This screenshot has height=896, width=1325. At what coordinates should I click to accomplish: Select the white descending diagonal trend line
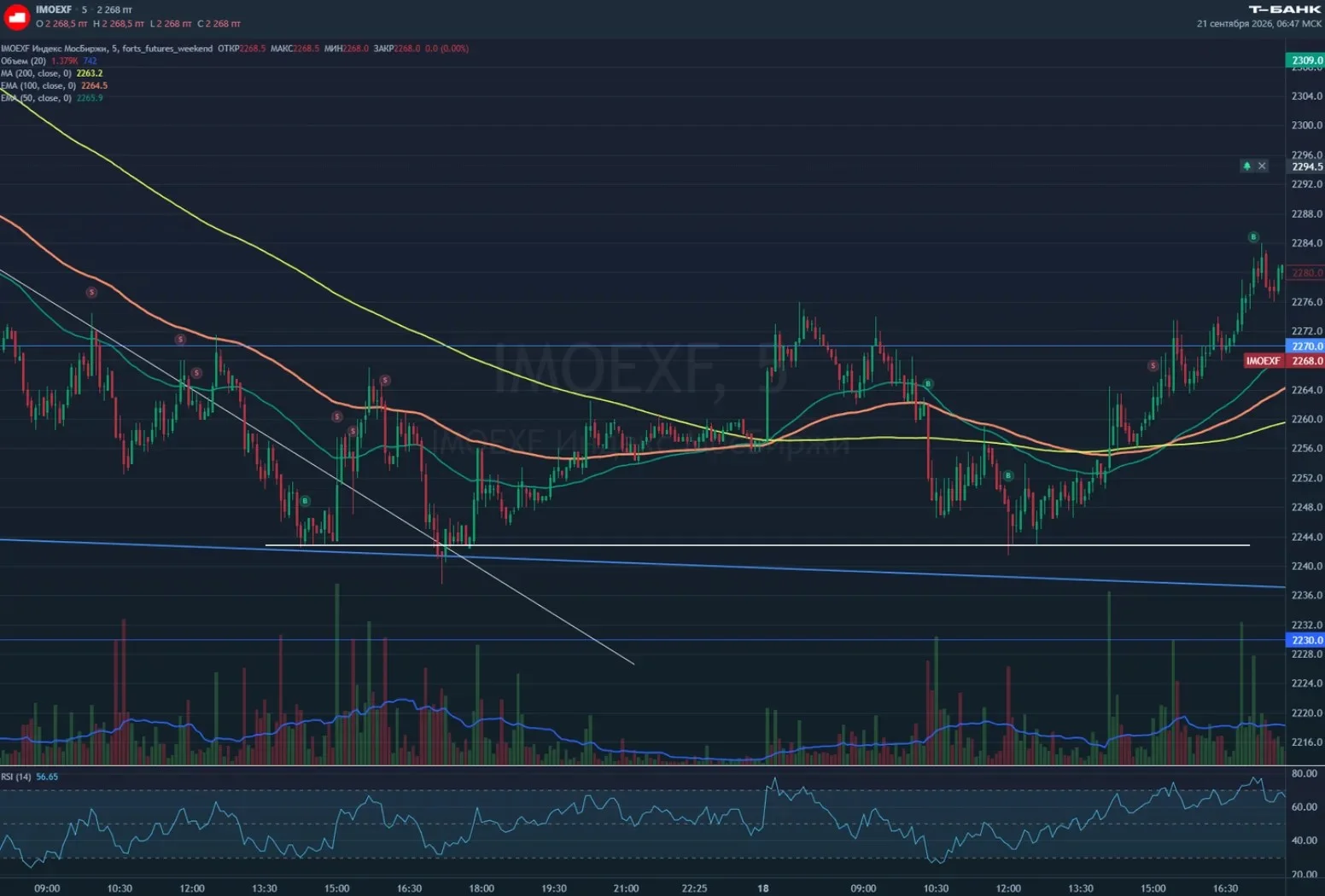(x=317, y=467)
